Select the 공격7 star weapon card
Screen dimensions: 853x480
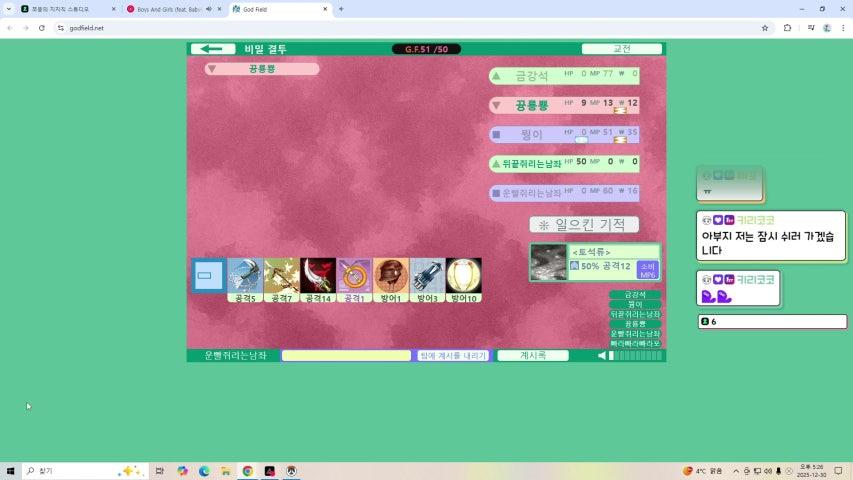click(x=281, y=277)
